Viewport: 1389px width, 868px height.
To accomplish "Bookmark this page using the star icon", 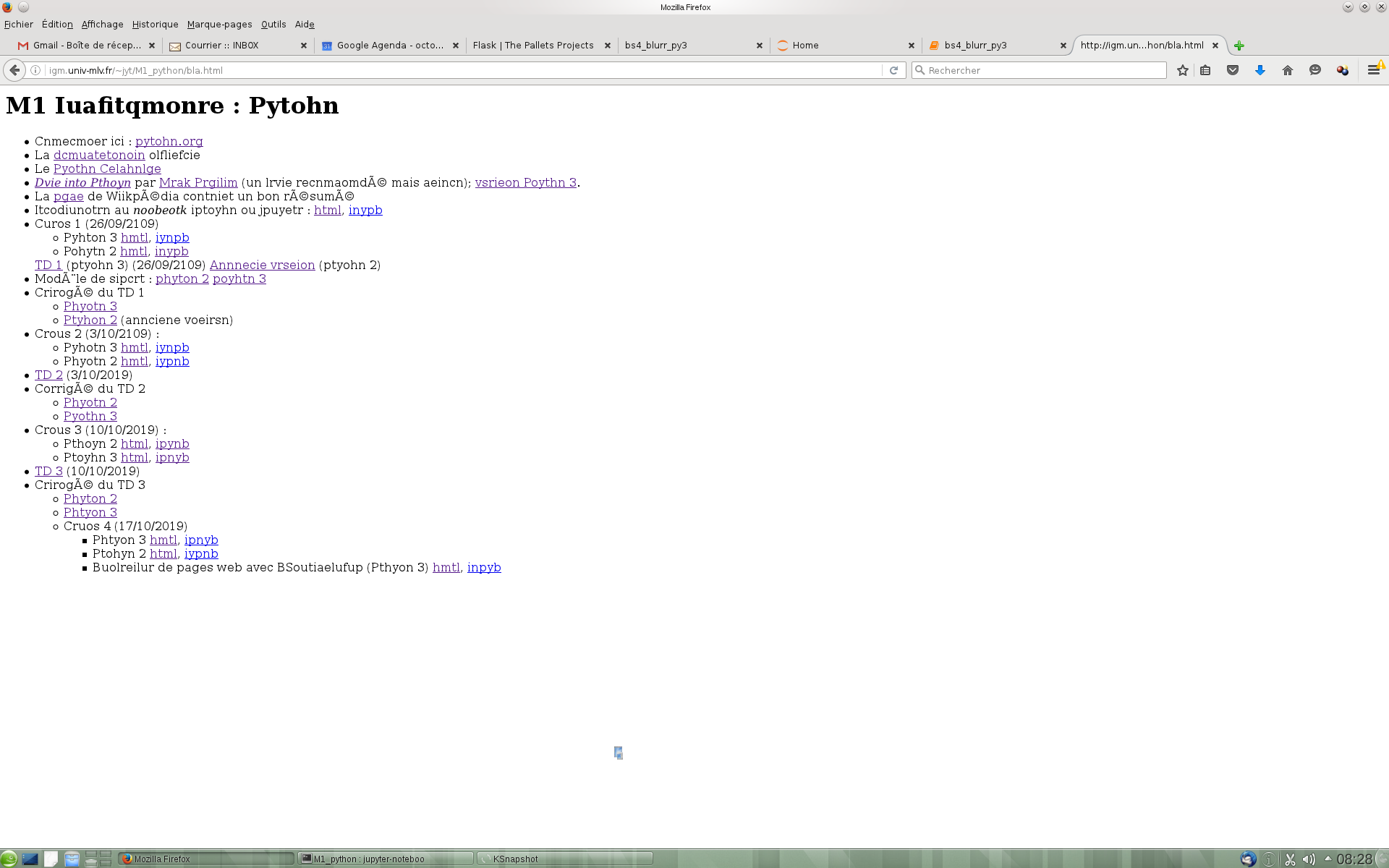I will point(1183,70).
